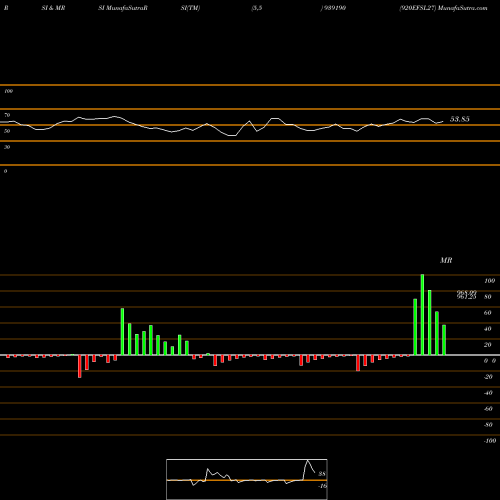Click the bar chart right axis label 40
Screen dimensions: 500x500
click(488, 329)
